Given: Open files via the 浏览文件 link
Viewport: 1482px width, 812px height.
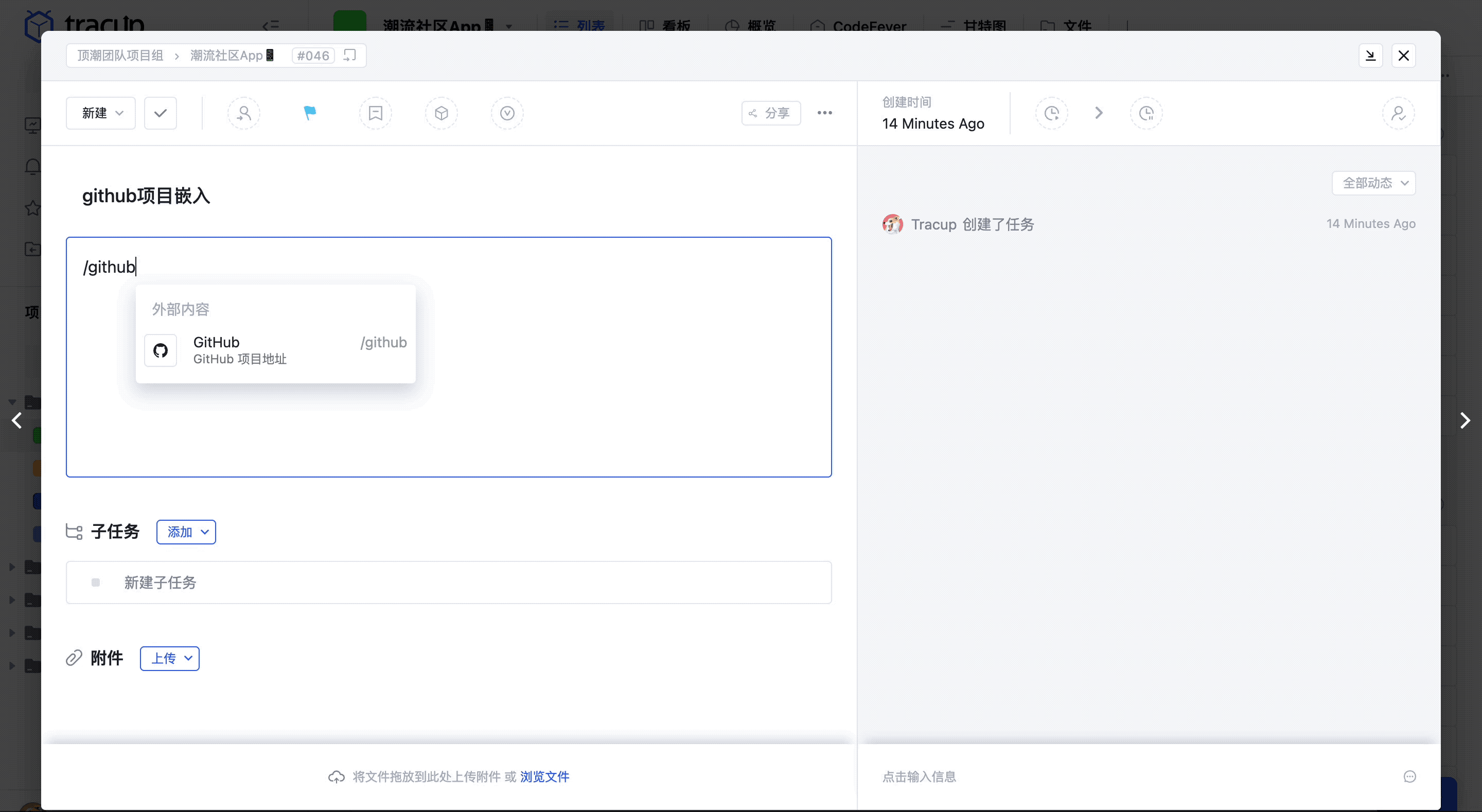Looking at the screenshot, I should pyautogui.click(x=544, y=776).
